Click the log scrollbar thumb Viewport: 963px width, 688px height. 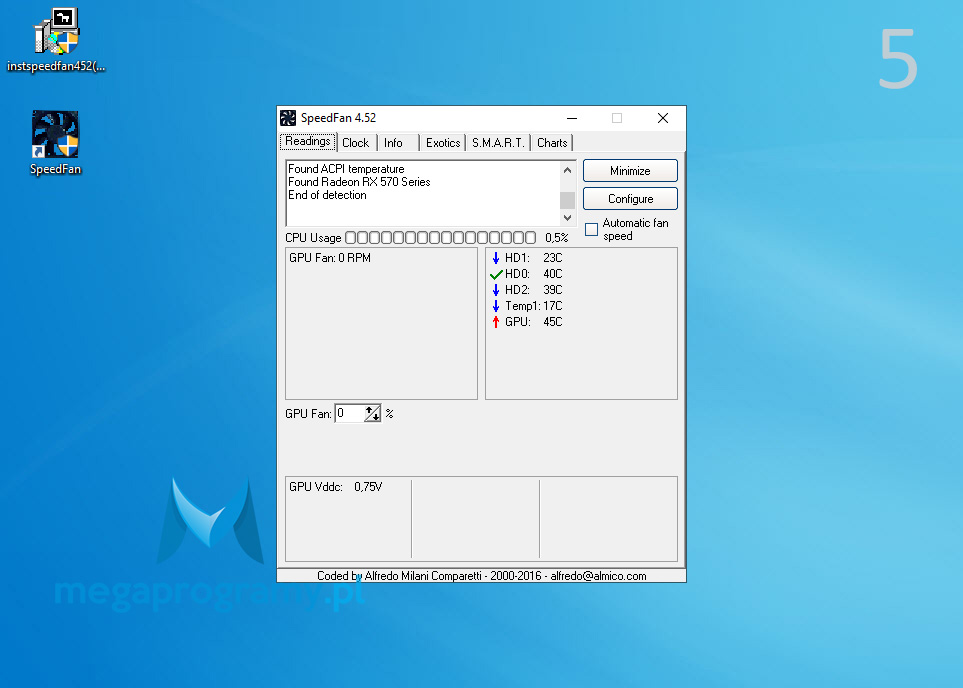567,200
